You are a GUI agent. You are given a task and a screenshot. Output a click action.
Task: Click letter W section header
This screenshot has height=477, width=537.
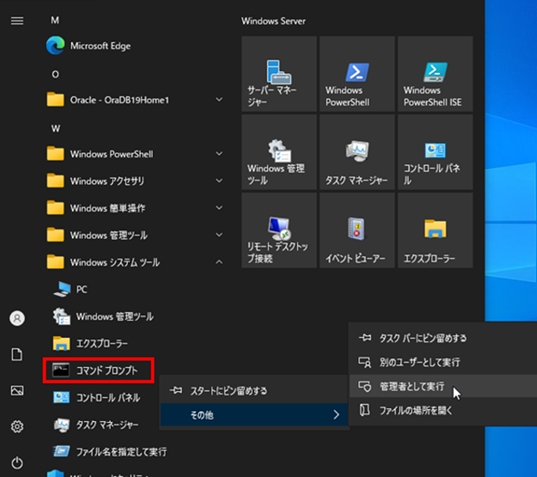pyautogui.click(x=55, y=129)
